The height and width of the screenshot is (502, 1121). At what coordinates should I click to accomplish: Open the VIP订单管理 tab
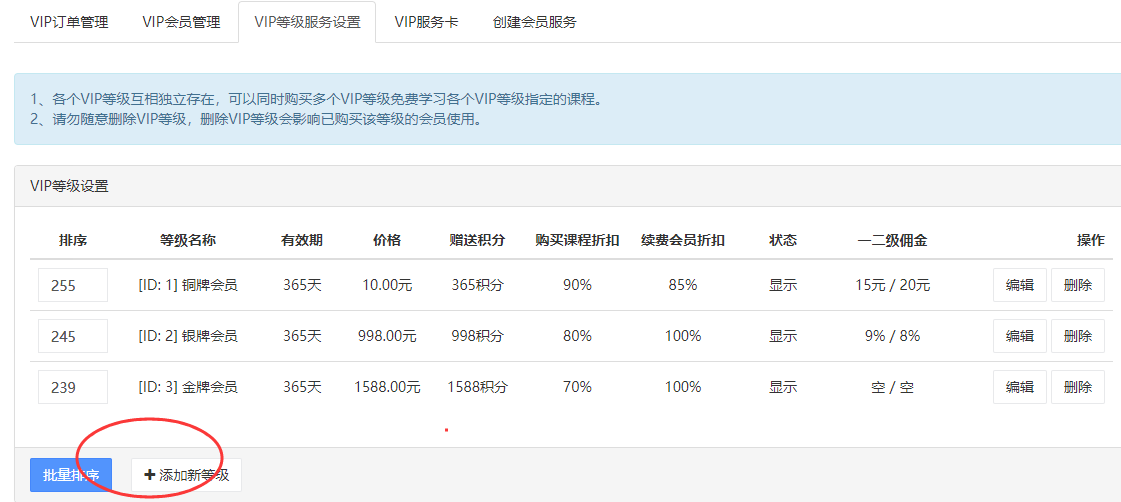(69, 22)
